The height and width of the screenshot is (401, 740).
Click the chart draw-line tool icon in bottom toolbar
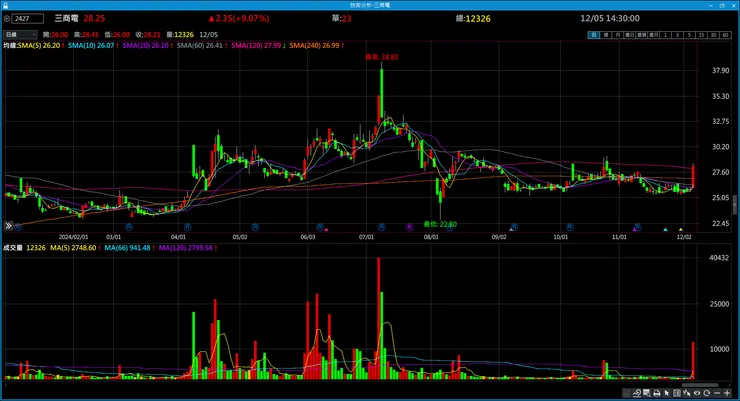tap(637, 393)
